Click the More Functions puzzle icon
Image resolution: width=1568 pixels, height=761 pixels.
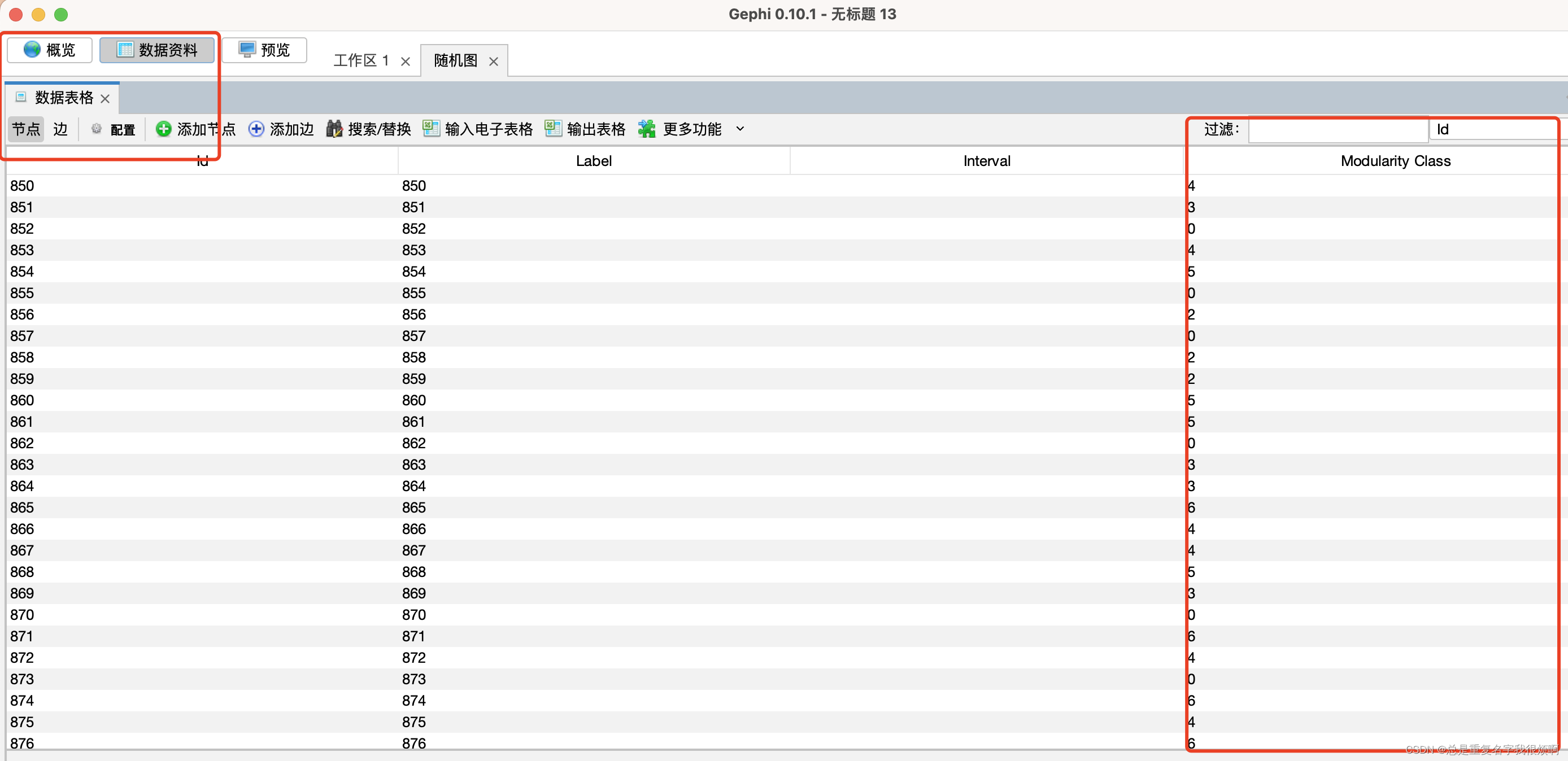pyautogui.click(x=646, y=129)
